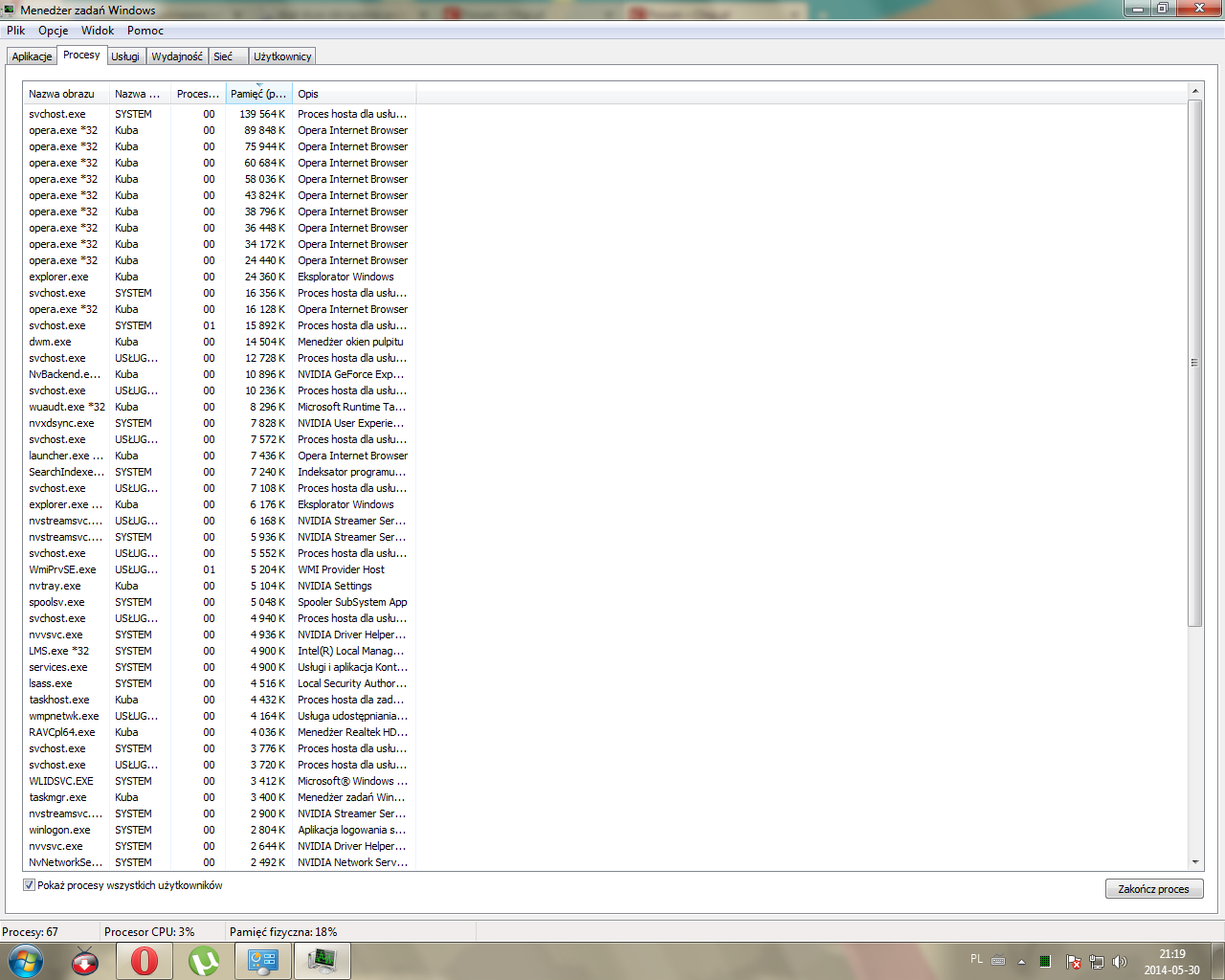Screen dimensions: 1225x980
Task: Show hidden system tray icons
Action: coord(1021,961)
